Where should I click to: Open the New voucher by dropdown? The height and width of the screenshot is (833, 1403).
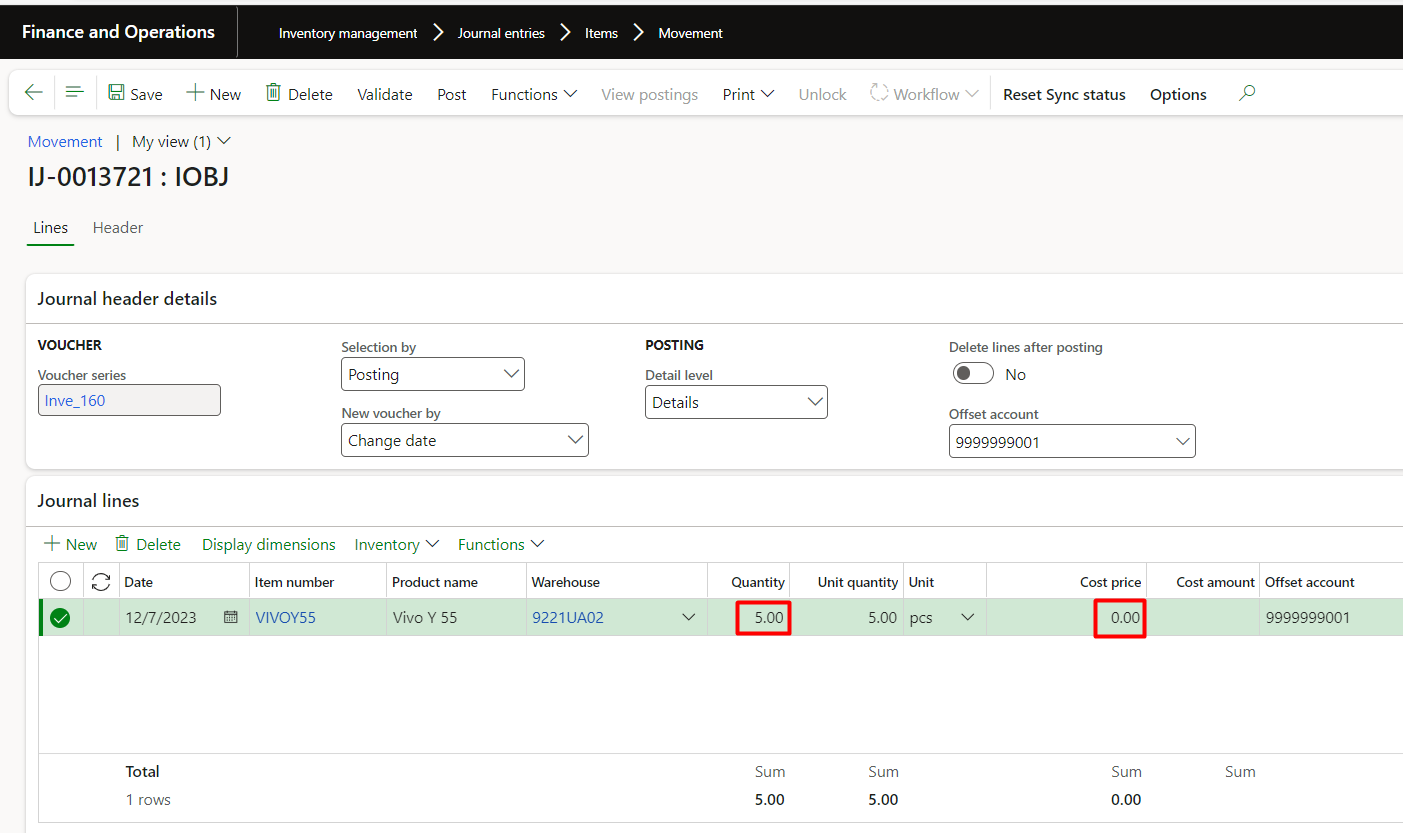[x=575, y=440]
